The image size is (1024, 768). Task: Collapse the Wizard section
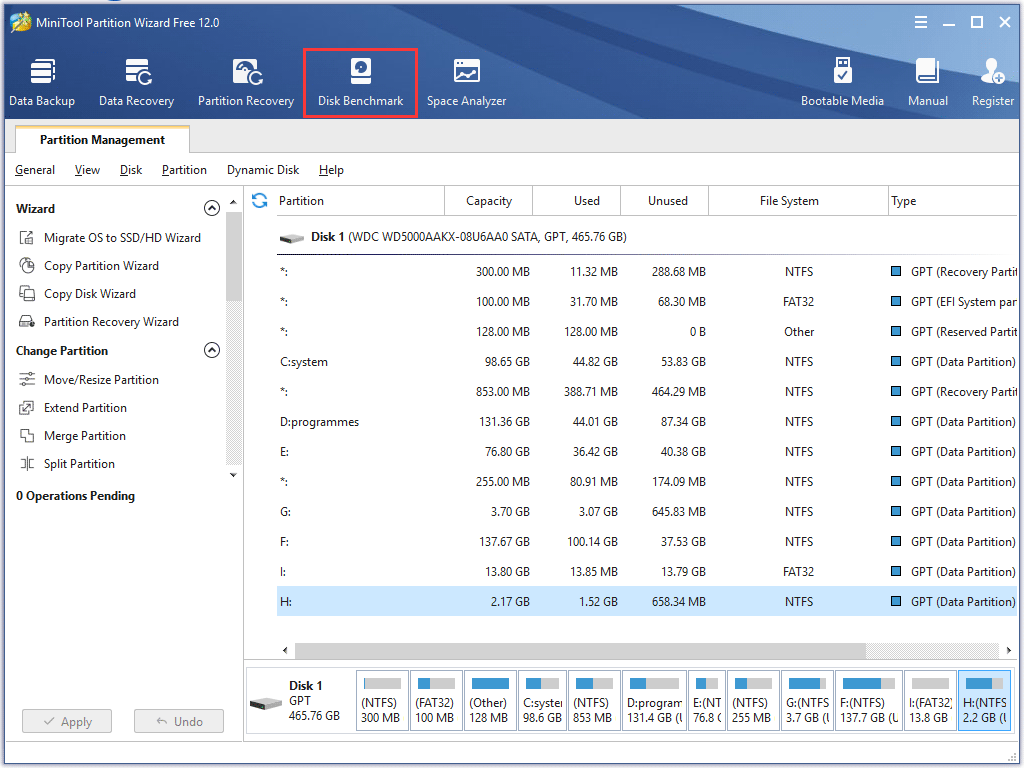212,208
